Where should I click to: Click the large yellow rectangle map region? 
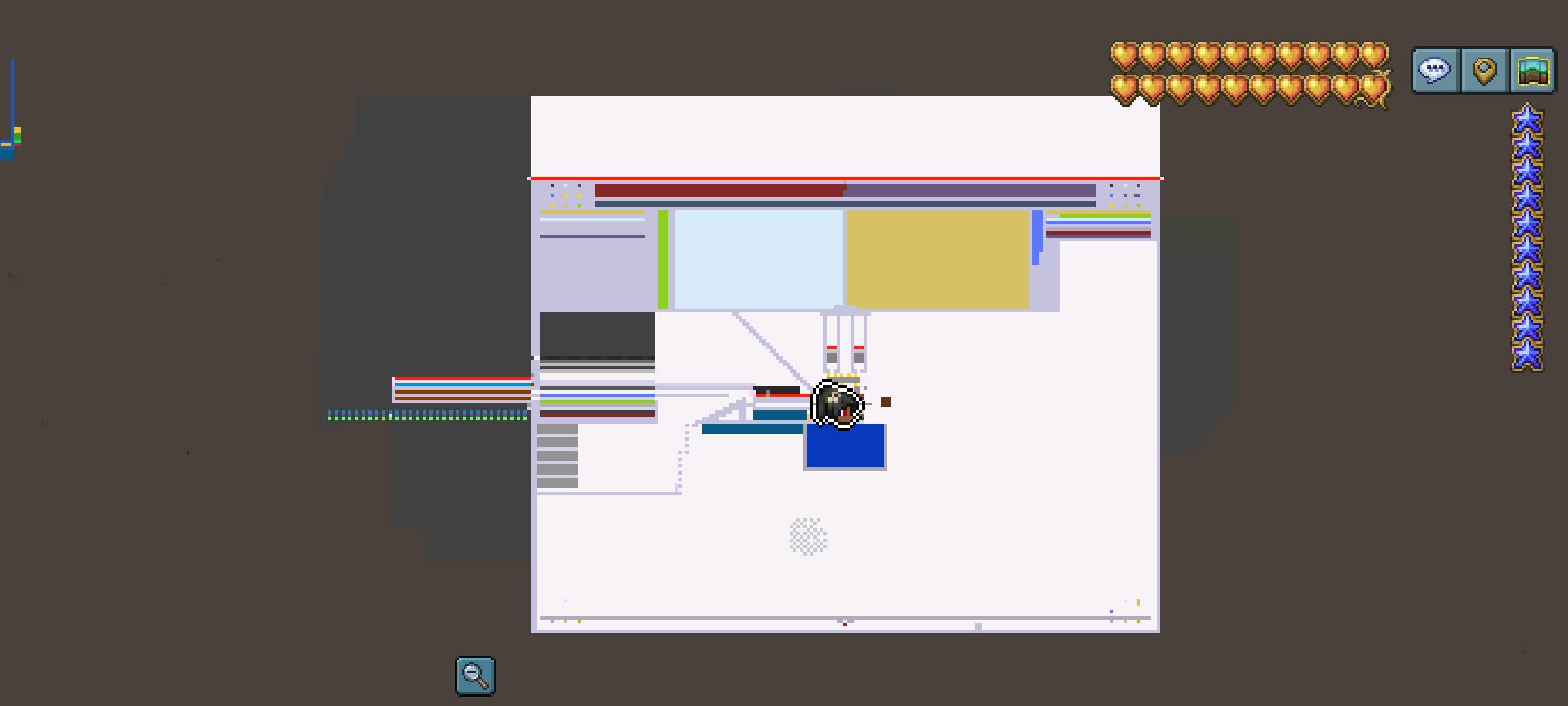(937, 259)
